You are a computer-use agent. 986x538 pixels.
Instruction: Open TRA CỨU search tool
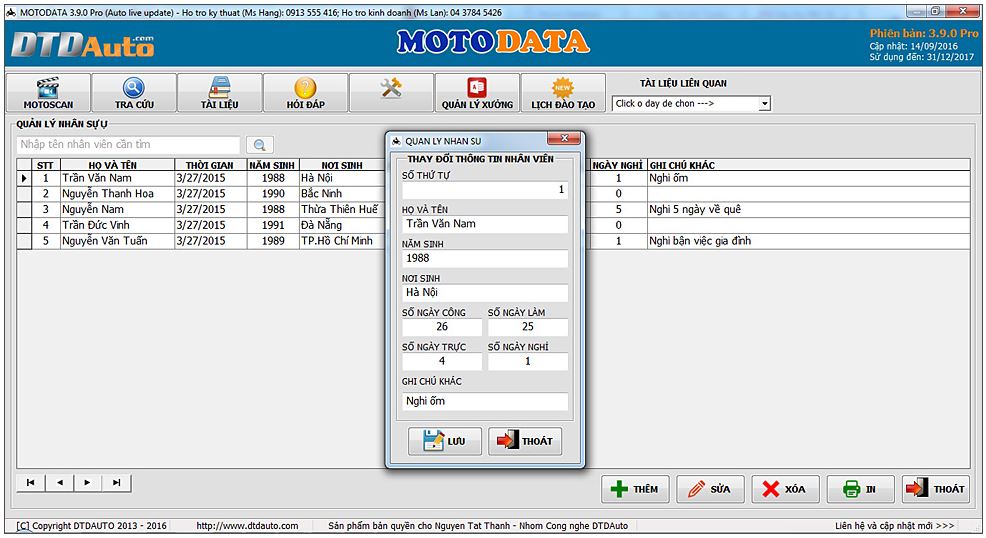tap(134, 92)
